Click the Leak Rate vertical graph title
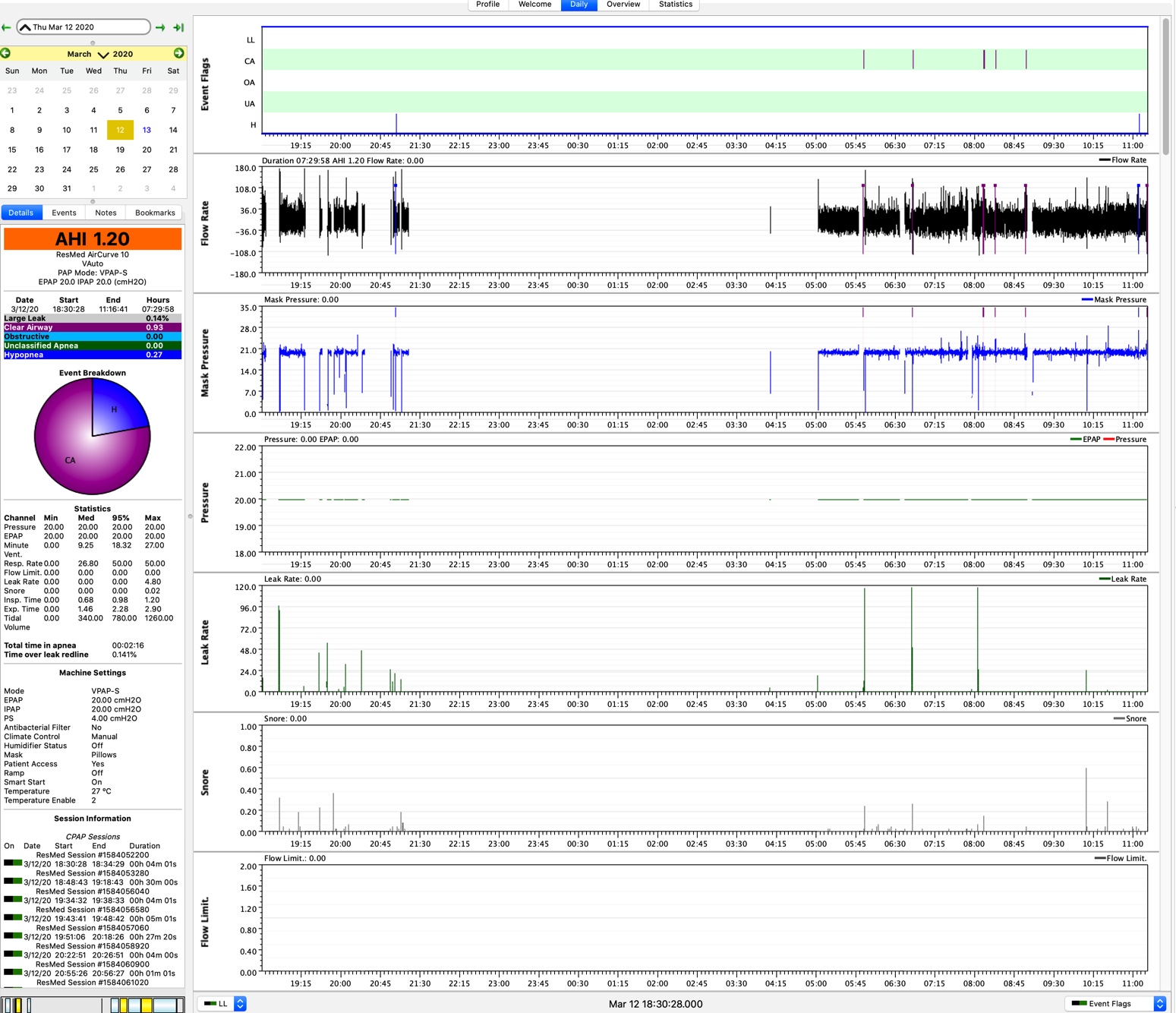This screenshot has width=1176, height=1013. tap(205, 642)
